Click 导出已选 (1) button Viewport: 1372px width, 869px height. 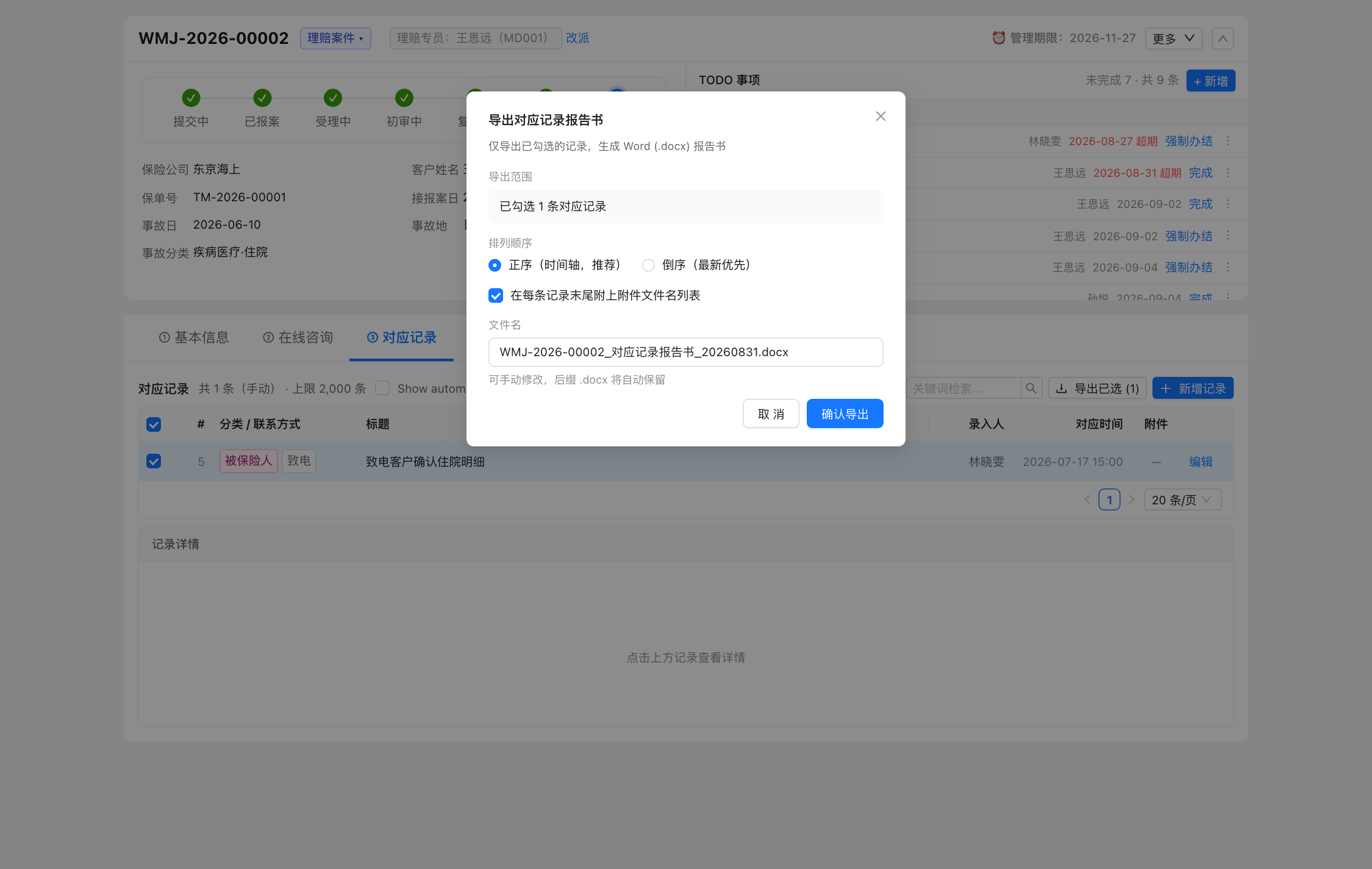[1098, 388]
